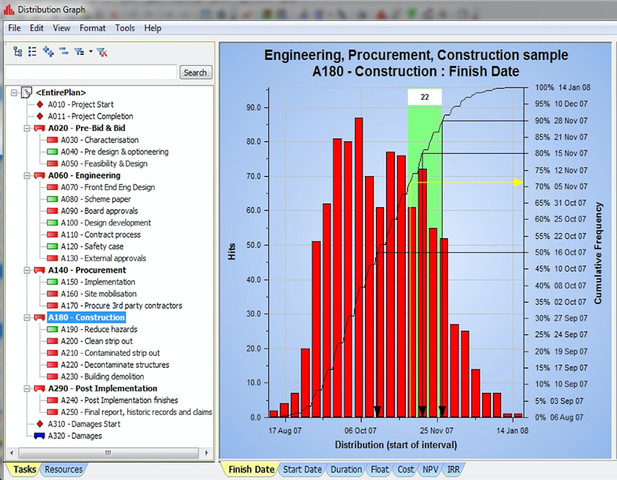Image resolution: width=617 pixels, height=480 pixels.
Task: Click the green task icon for A150 Implementation
Action: coord(52,282)
